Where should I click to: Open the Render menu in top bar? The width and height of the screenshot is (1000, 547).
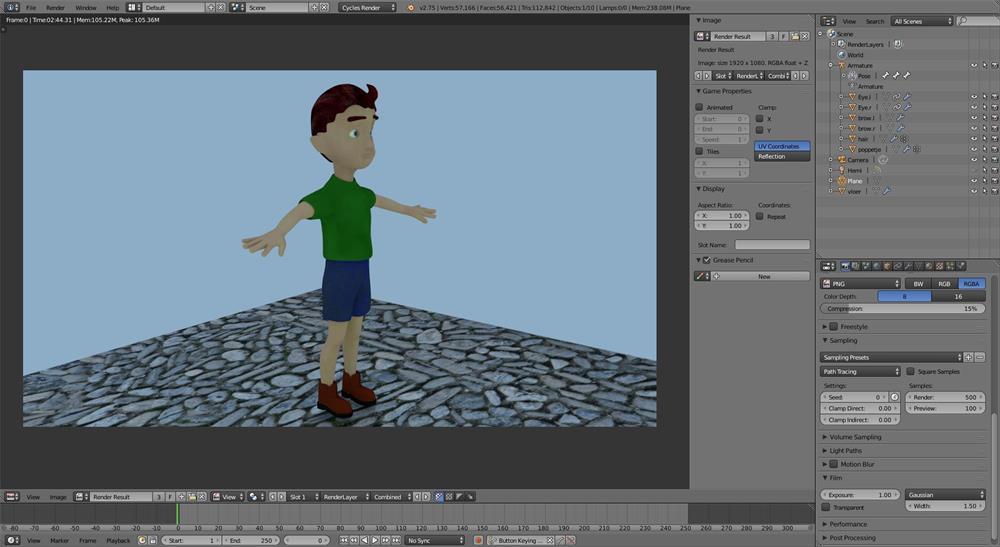[55, 7]
